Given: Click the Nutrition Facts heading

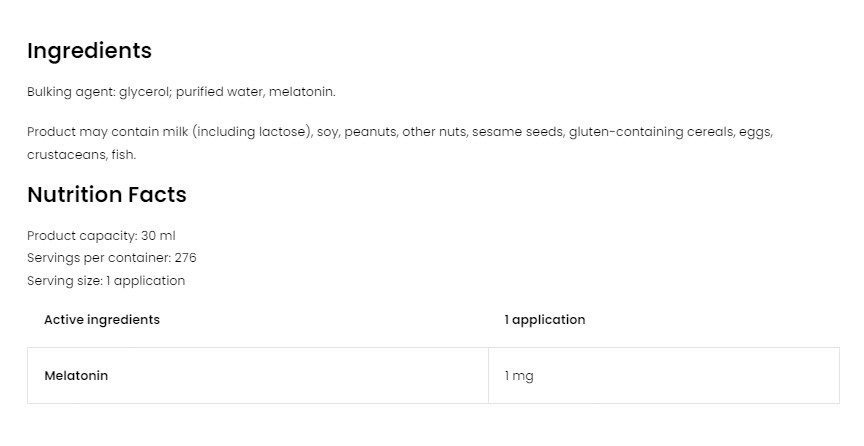Looking at the screenshot, I should tap(106, 195).
